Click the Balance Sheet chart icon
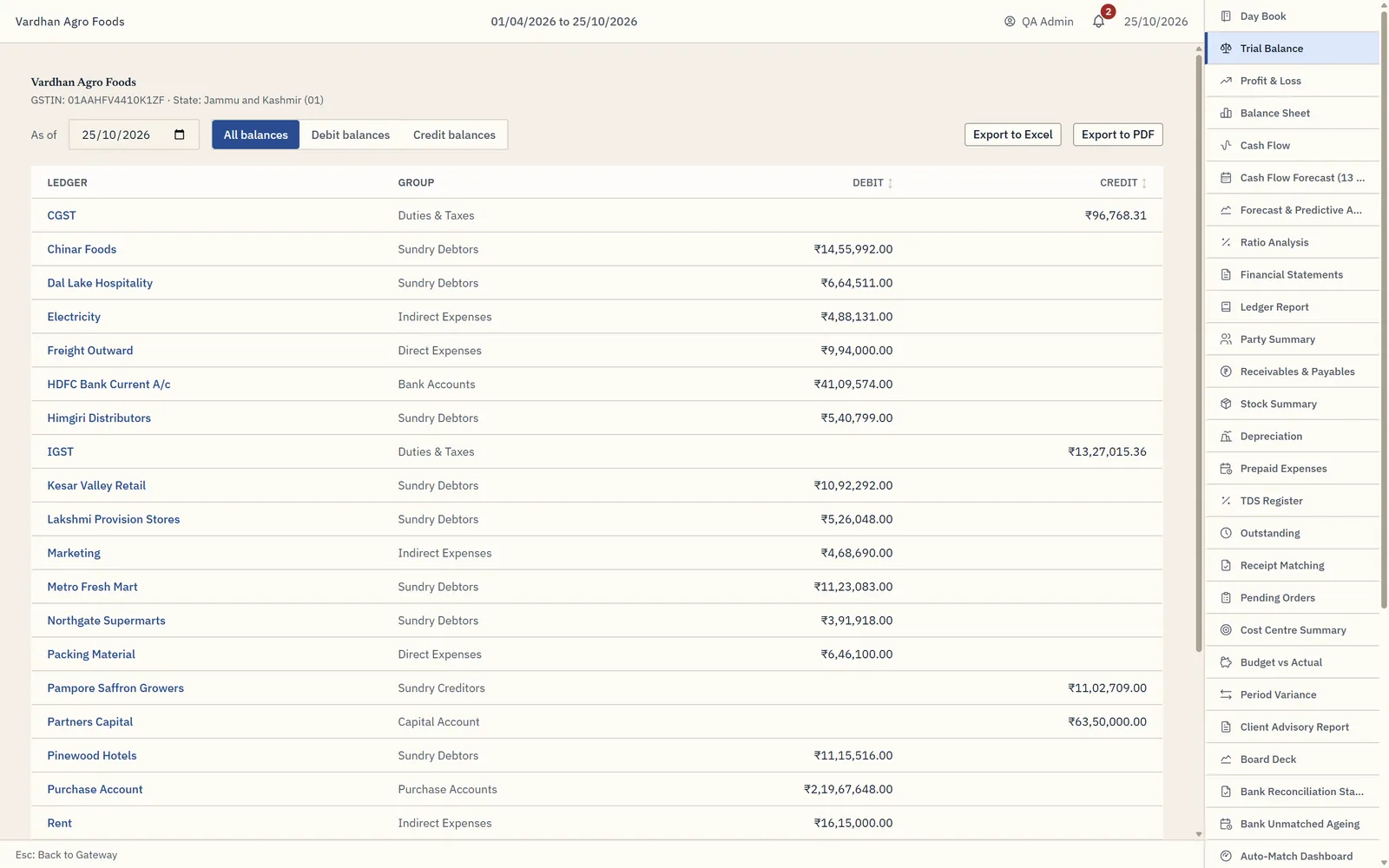Image resolution: width=1389 pixels, height=868 pixels. [1226, 113]
